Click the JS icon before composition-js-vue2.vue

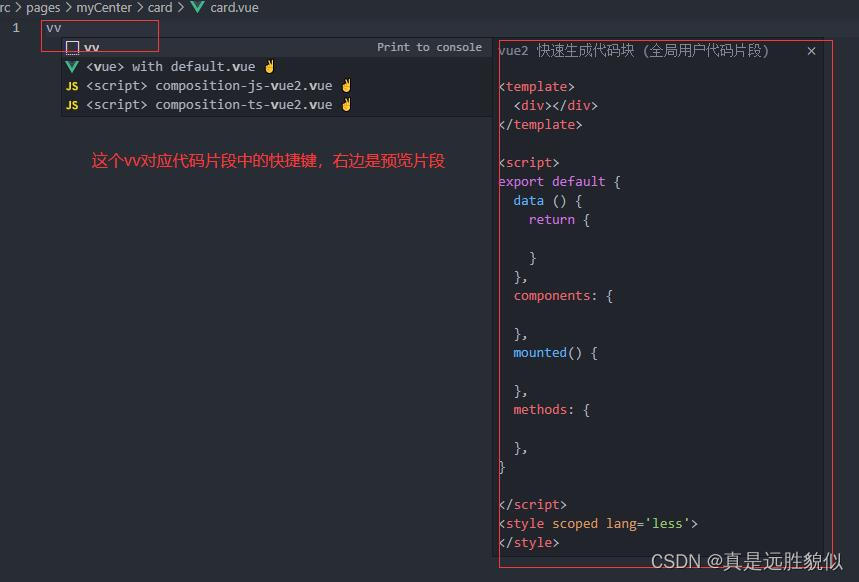(x=71, y=85)
